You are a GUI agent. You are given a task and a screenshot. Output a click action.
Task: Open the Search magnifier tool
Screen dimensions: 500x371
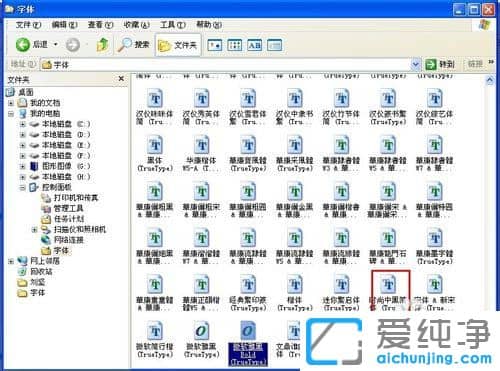(x=133, y=45)
